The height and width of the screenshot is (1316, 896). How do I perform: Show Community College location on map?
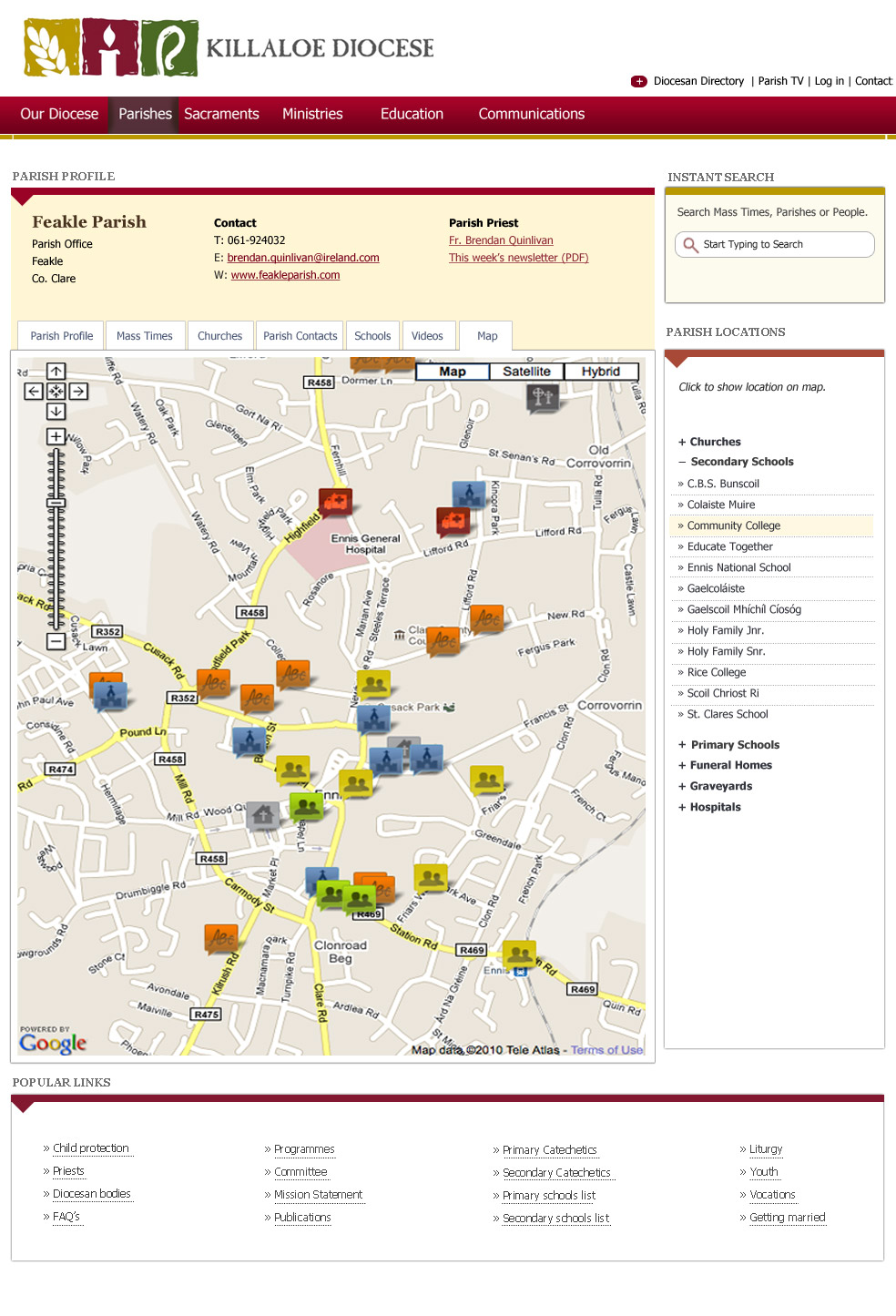tap(733, 525)
